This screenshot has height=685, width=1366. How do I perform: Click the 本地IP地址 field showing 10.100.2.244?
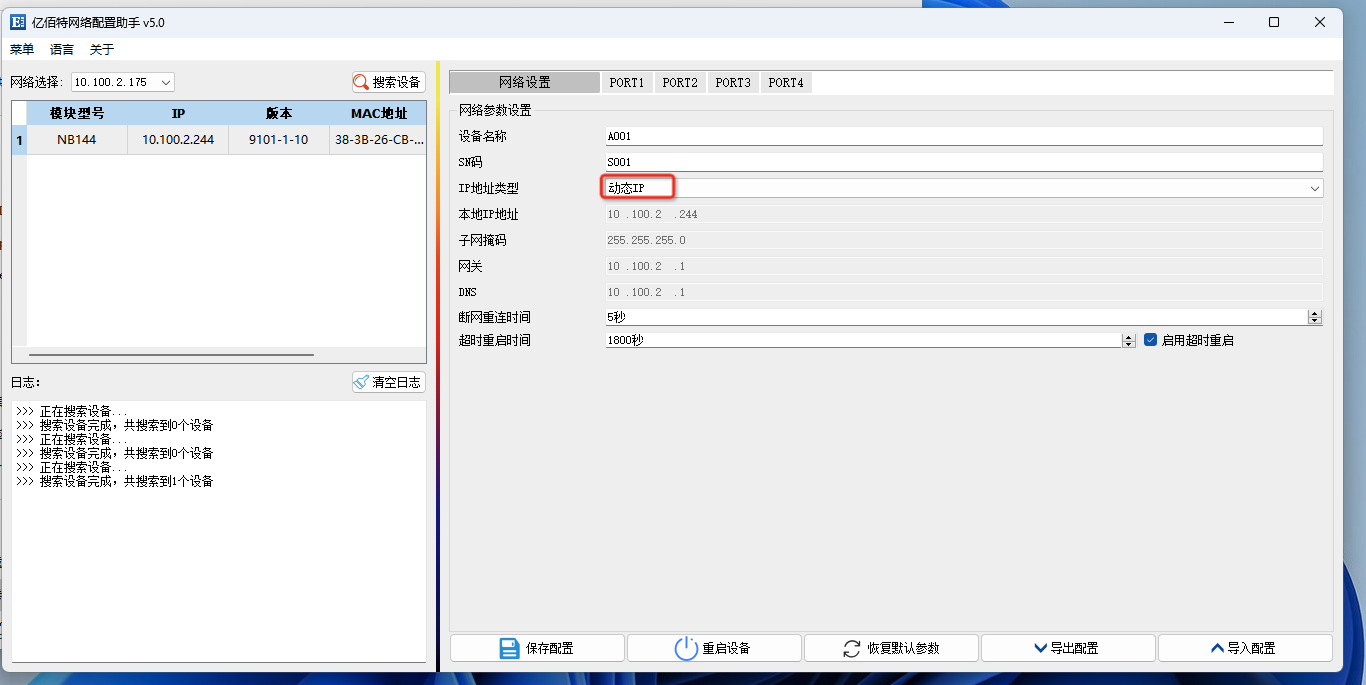964,214
